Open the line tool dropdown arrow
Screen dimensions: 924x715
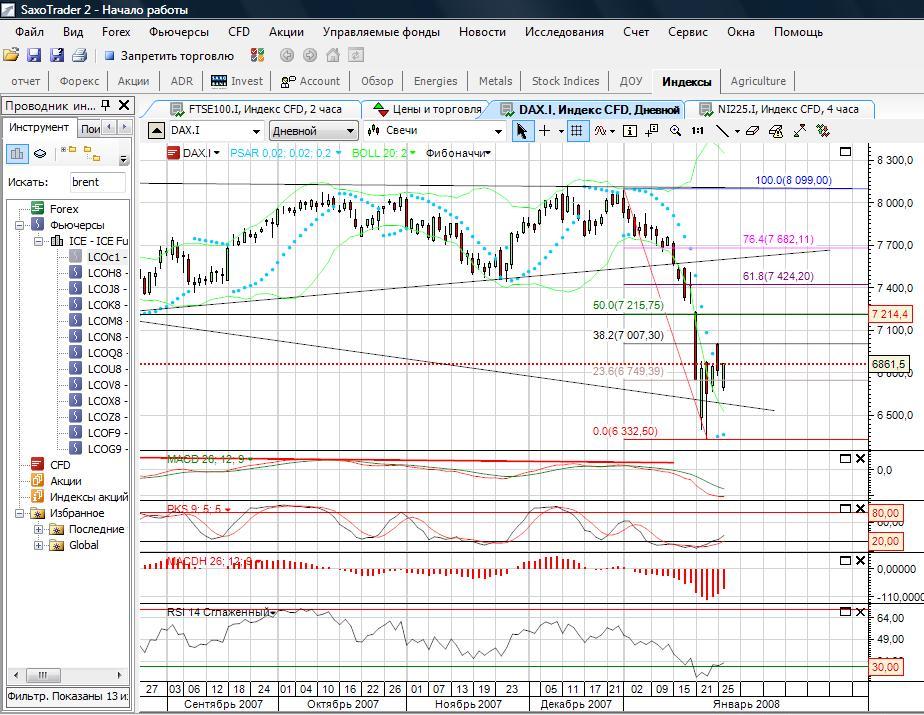pos(737,131)
